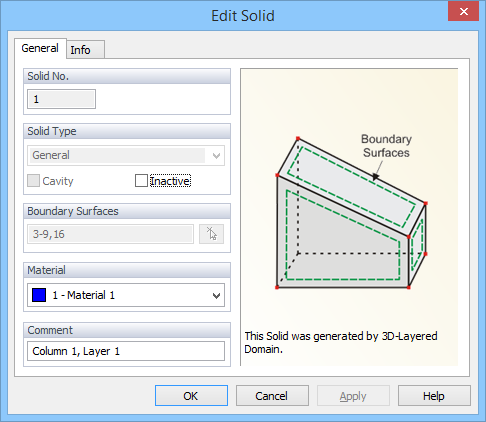Click the Apply button
The height and width of the screenshot is (422, 486).
[353, 396]
